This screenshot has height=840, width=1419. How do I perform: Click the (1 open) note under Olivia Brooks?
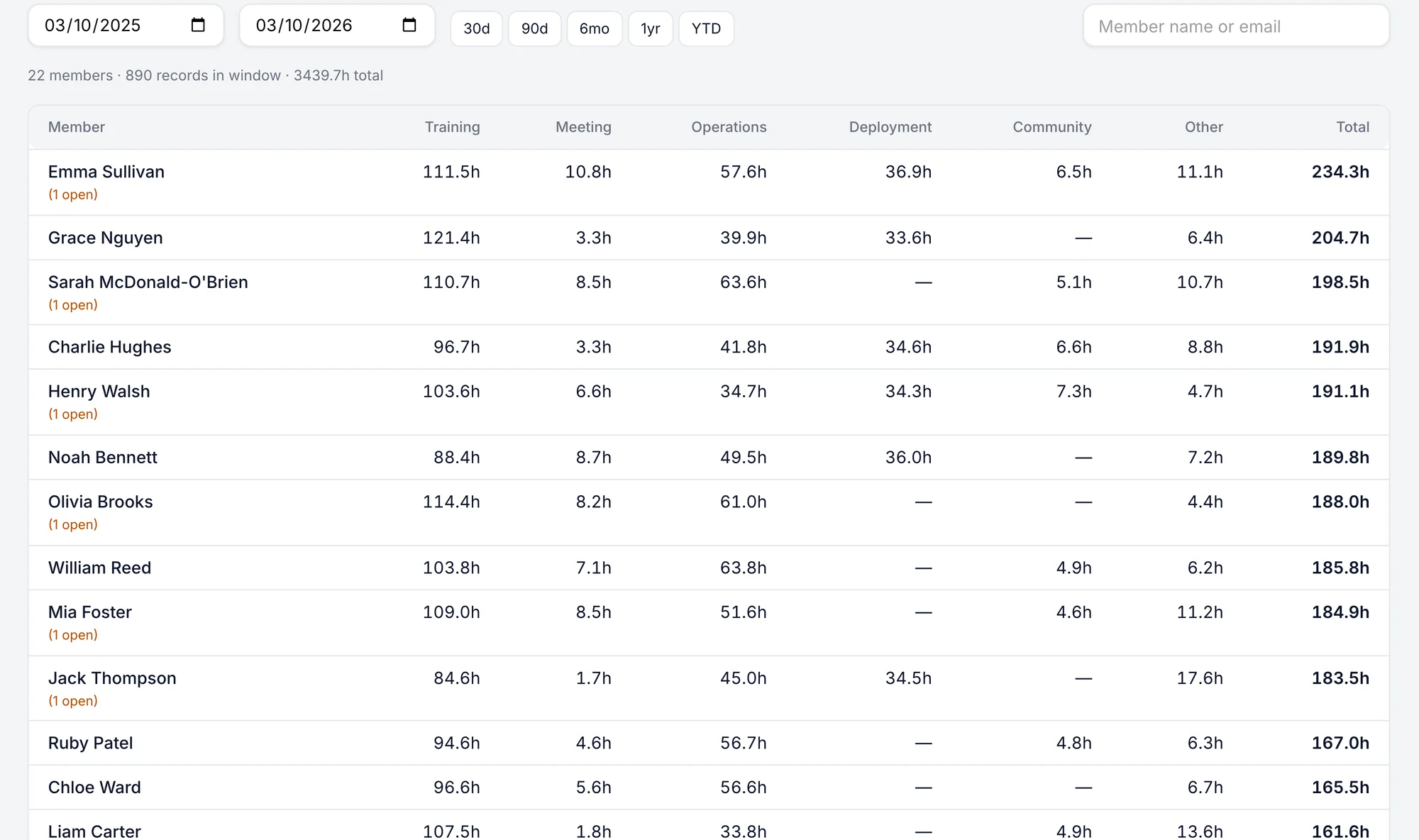pyautogui.click(x=73, y=525)
